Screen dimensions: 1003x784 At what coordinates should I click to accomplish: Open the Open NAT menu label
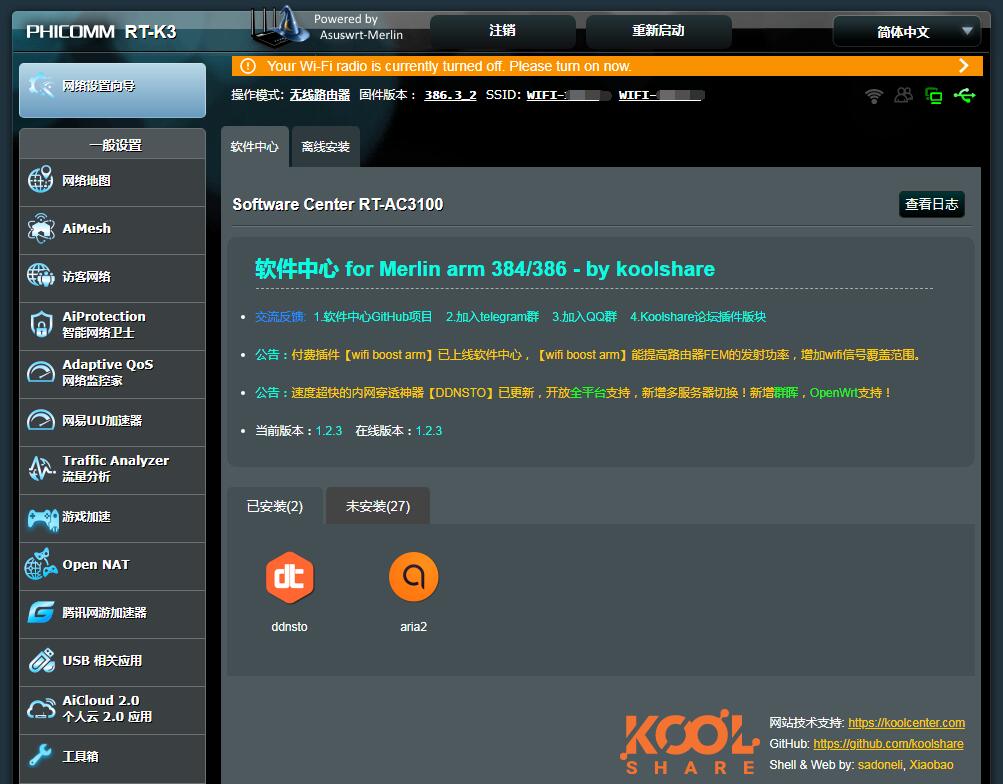tap(96, 565)
